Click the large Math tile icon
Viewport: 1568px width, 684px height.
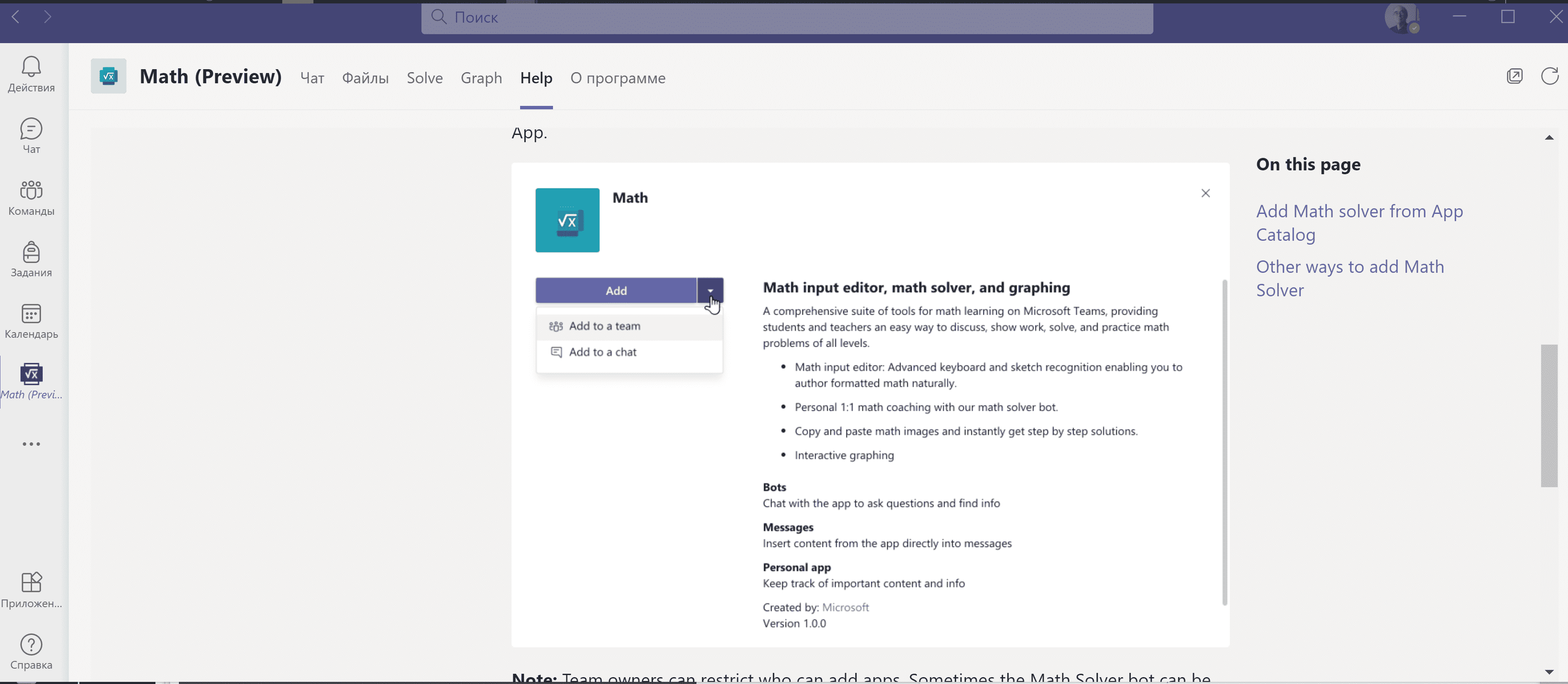568,220
